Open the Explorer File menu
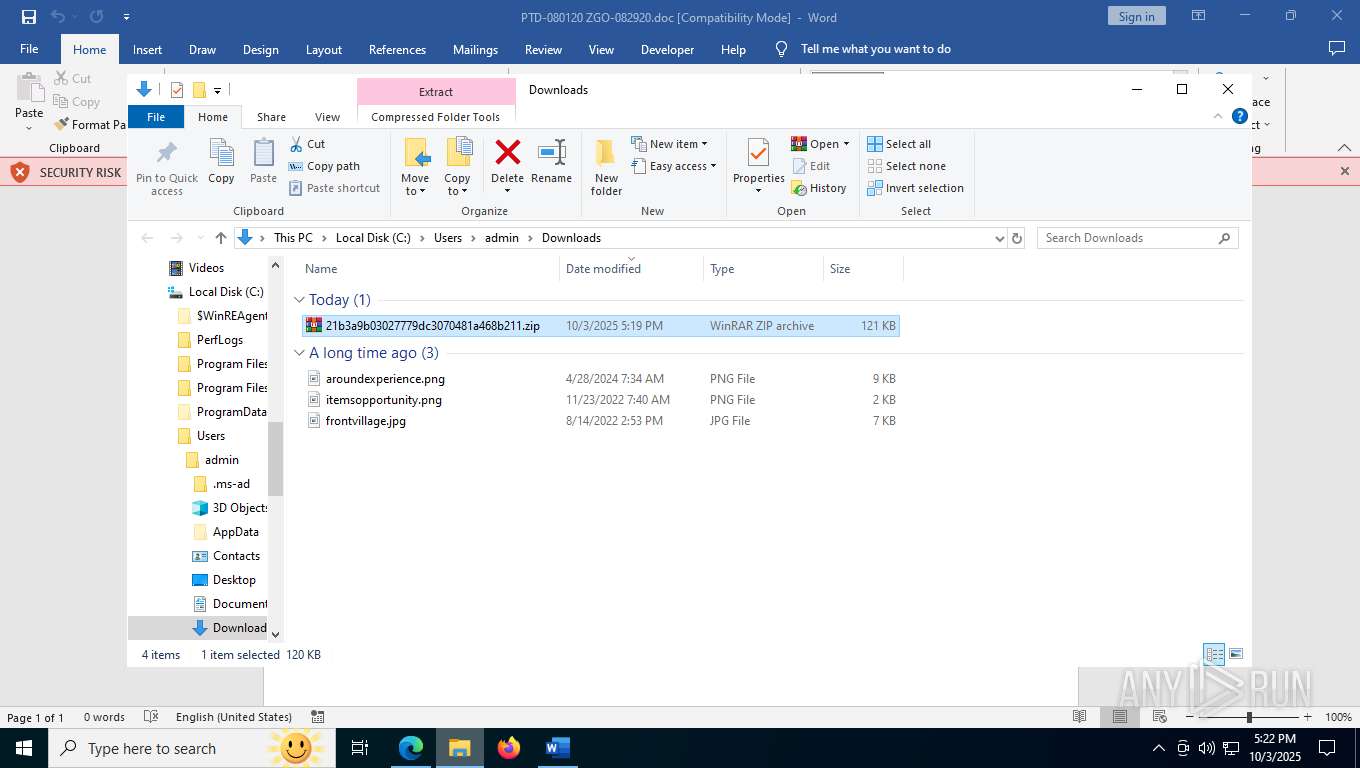This screenshot has height=768, width=1360. [156, 117]
